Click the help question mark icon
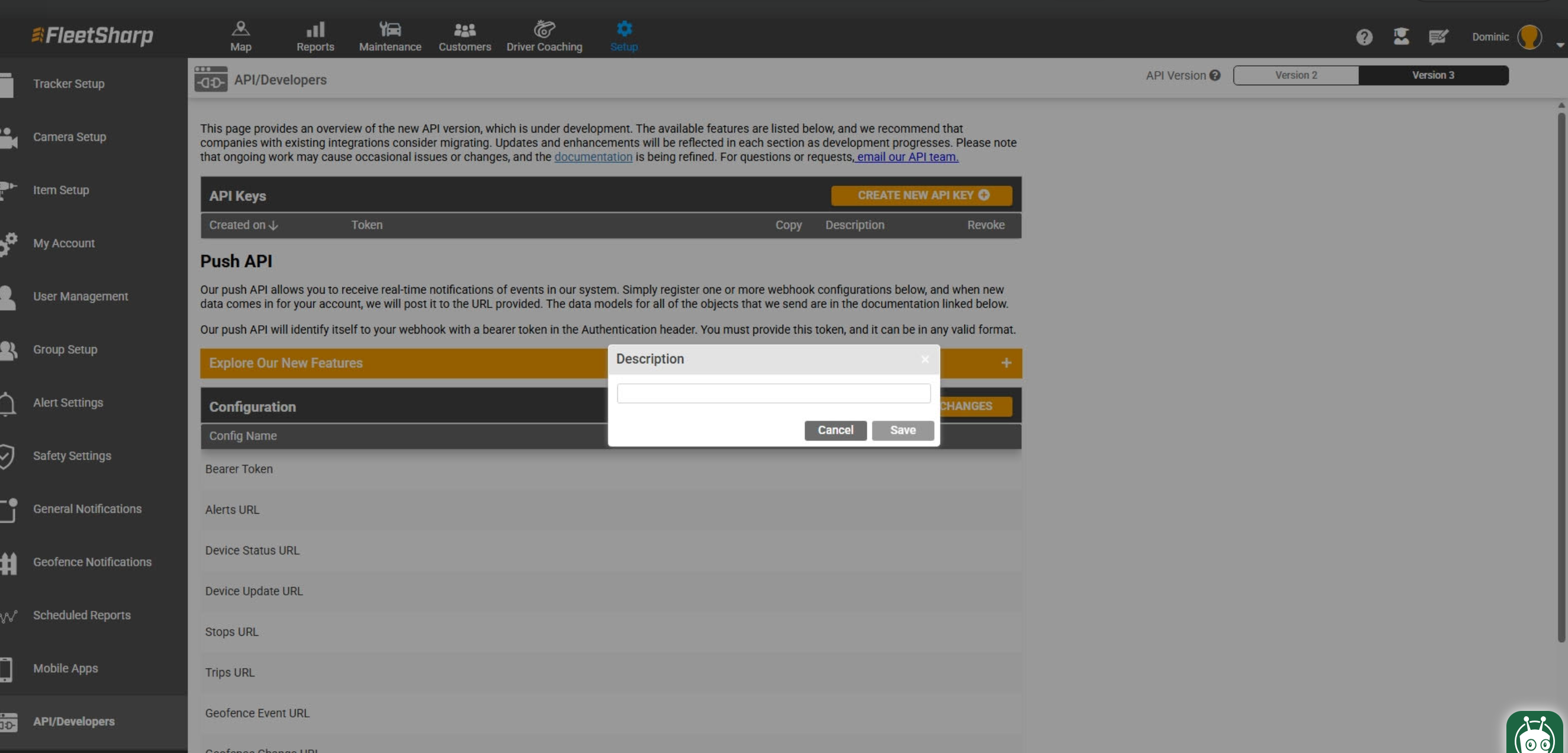Viewport: 1568px width, 753px height. pos(1364,37)
